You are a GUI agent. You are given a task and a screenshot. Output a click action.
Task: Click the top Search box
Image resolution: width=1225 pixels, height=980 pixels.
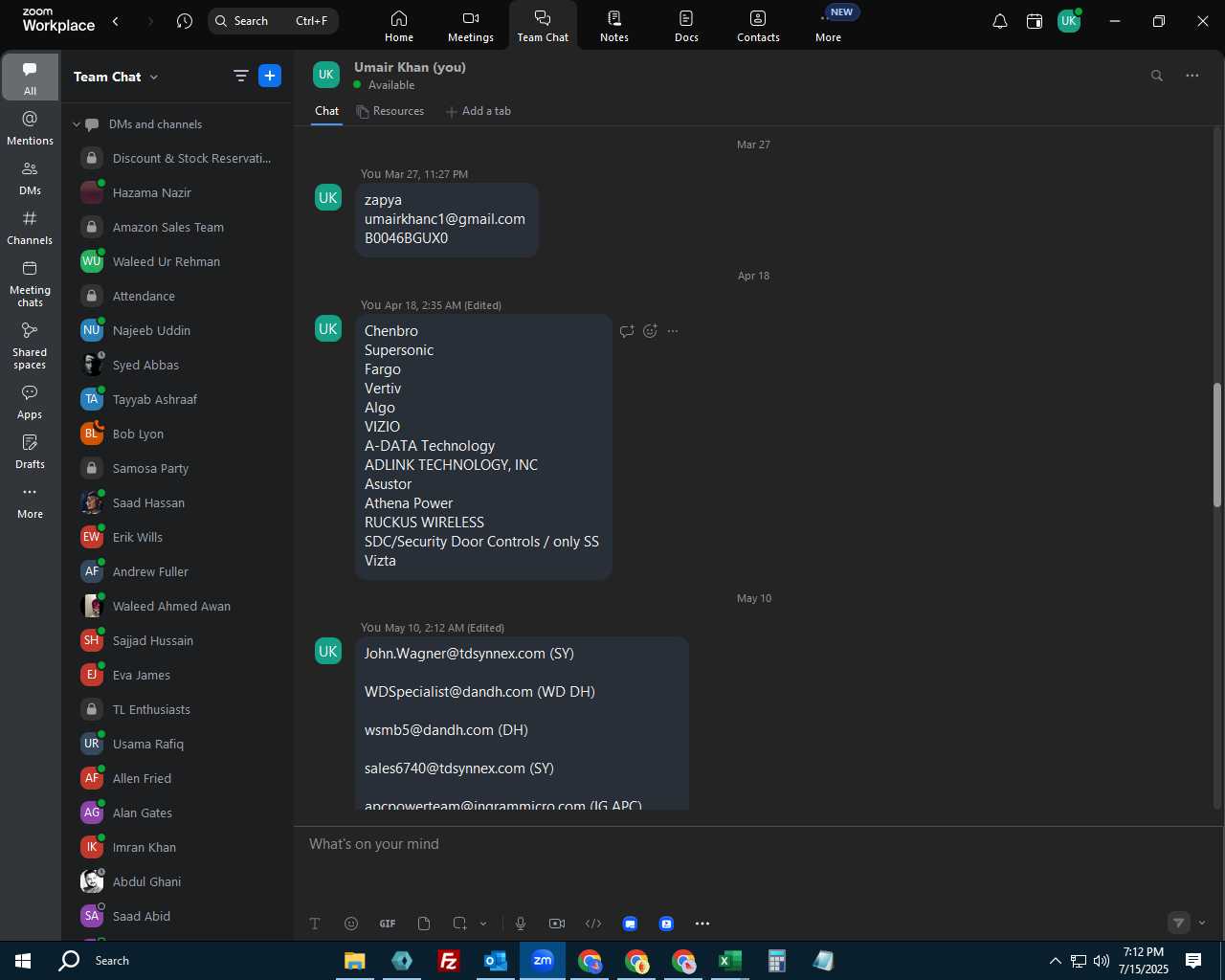(273, 21)
